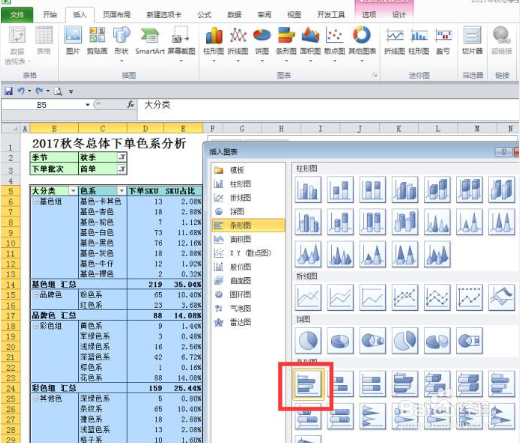Viewport: 521px width, 443px height.
Task: Select the basic Line chart thumbnail
Action: coord(308,297)
